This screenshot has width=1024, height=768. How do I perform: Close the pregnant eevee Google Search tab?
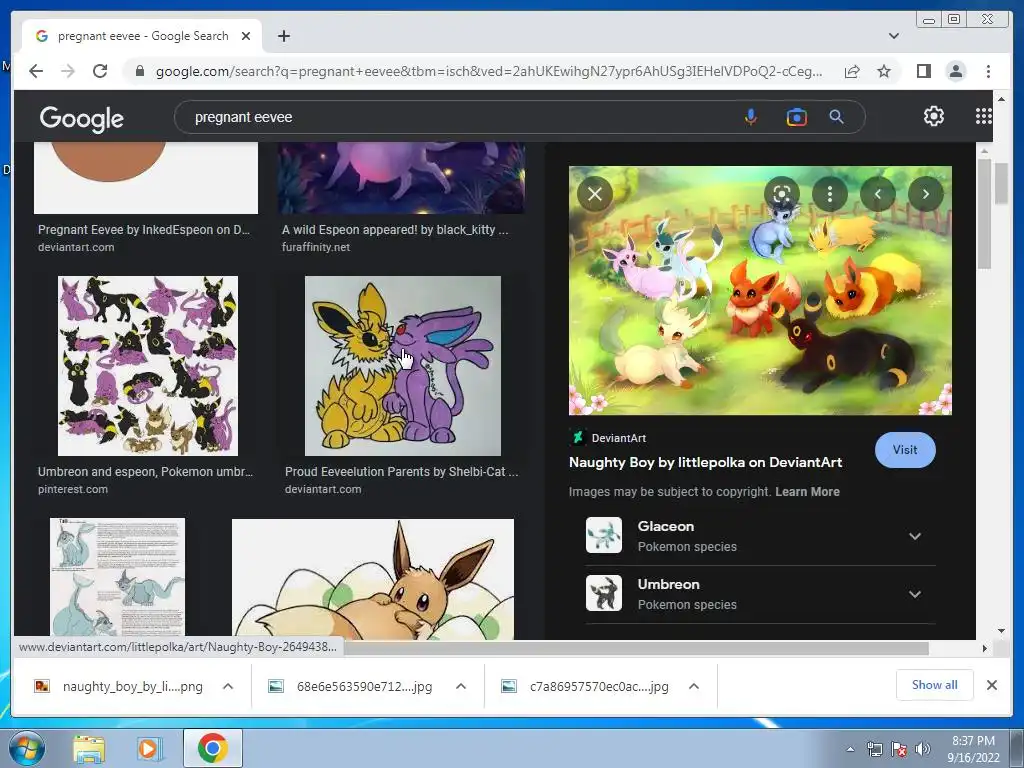pos(246,36)
